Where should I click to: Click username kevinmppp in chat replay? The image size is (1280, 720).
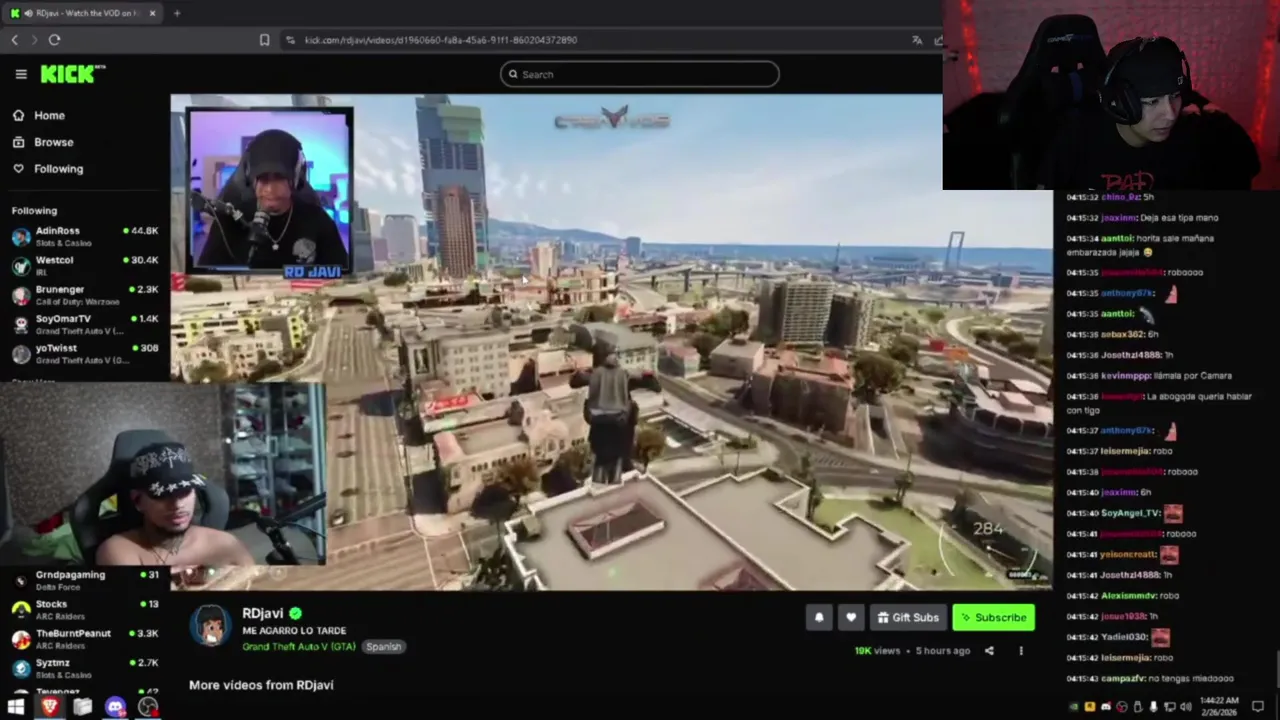[1126, 375]
